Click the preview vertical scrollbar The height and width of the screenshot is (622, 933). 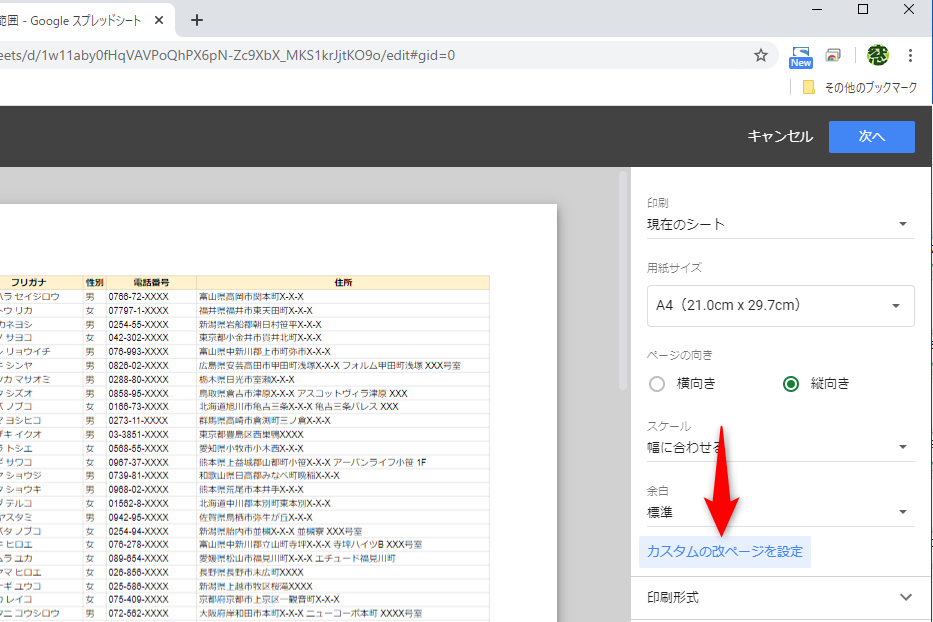623,280
